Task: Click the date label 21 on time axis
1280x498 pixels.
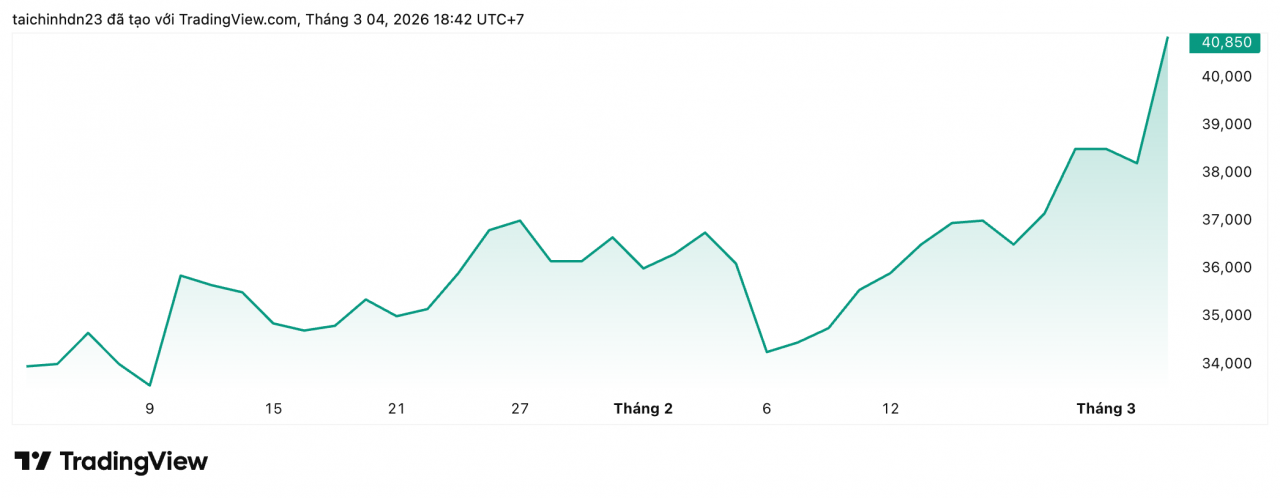Action: click(397, 408)
